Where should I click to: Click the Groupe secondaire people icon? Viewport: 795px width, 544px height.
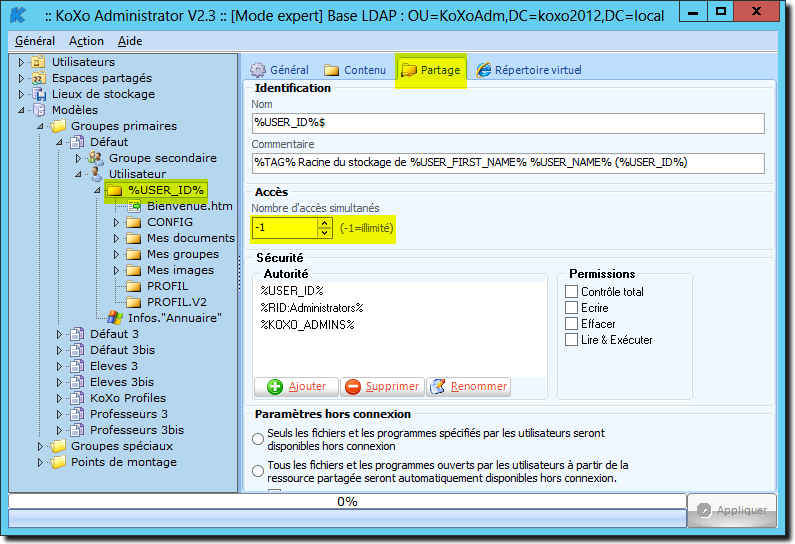tap(96, 158)
